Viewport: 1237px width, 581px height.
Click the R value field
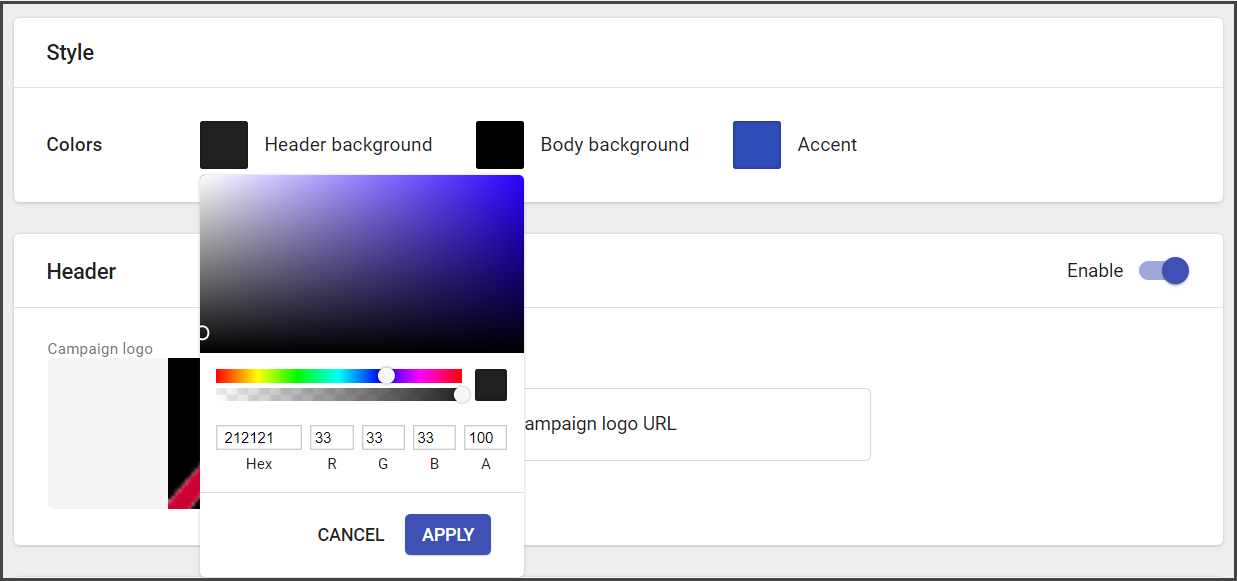[x=332, y=438]
